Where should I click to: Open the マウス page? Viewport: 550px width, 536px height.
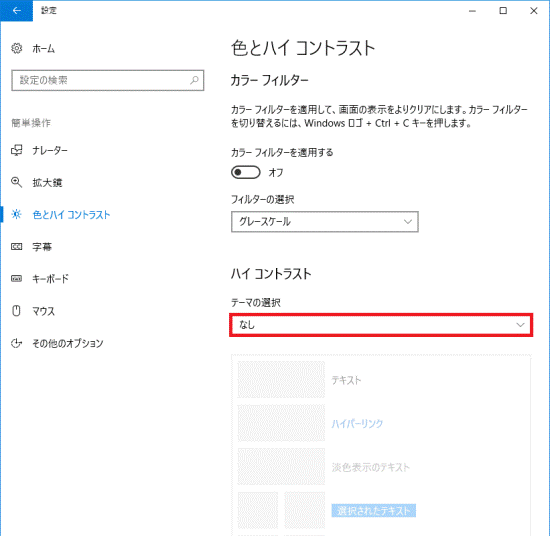click(x=43, y=311)
